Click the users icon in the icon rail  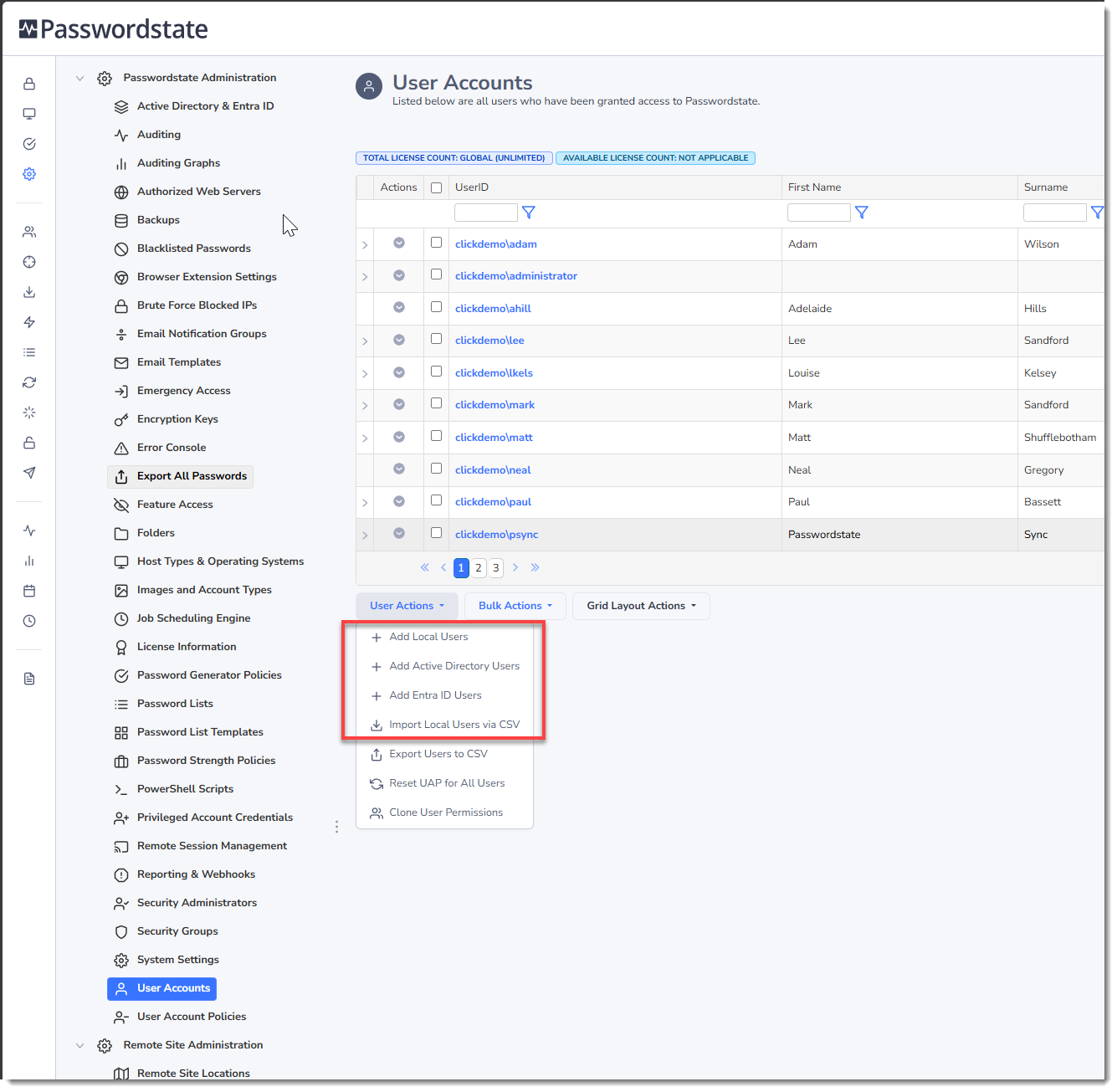pyautogui.click(x=29, y=232)
